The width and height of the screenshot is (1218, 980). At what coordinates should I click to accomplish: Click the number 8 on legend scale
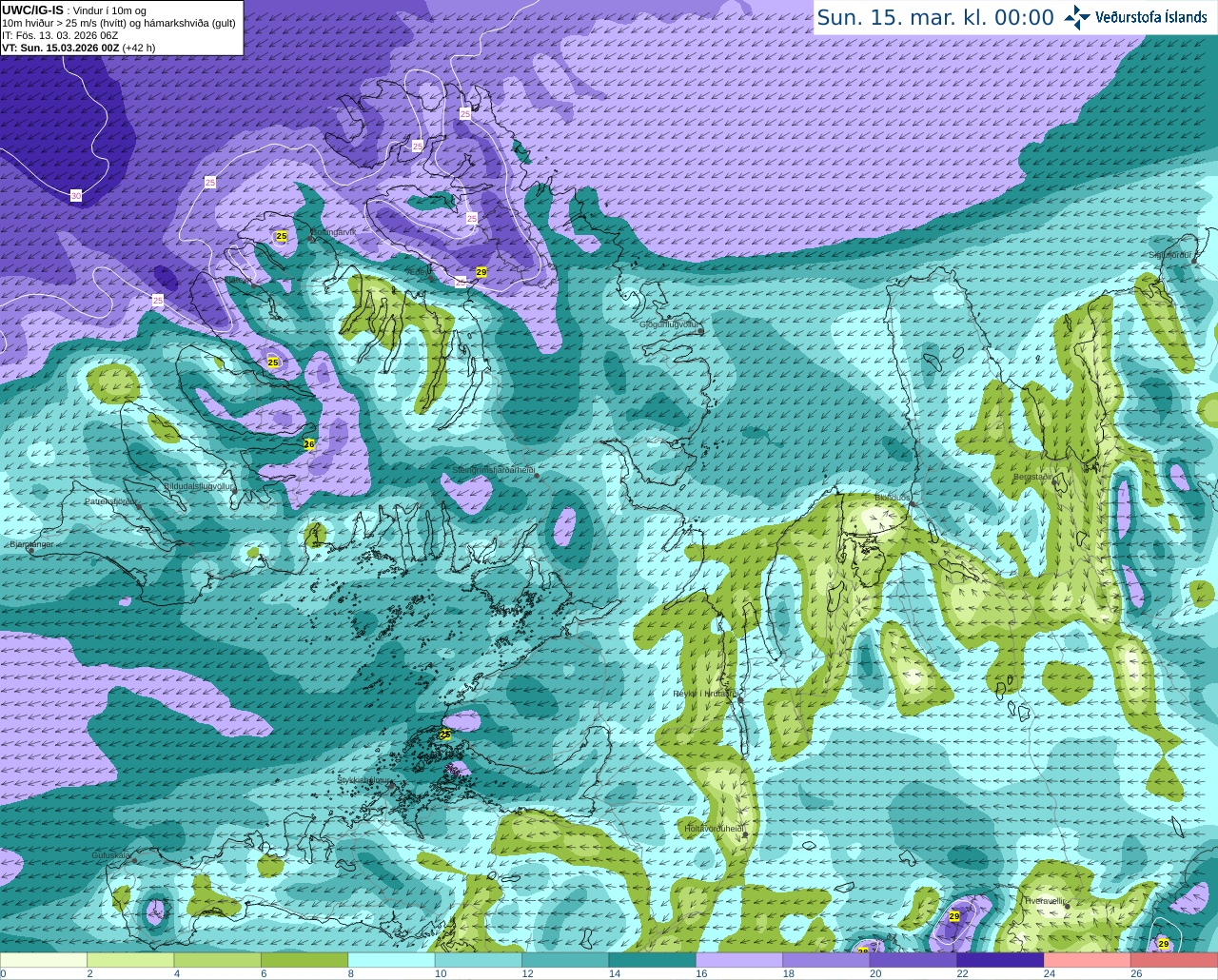(x=351, y=974)
